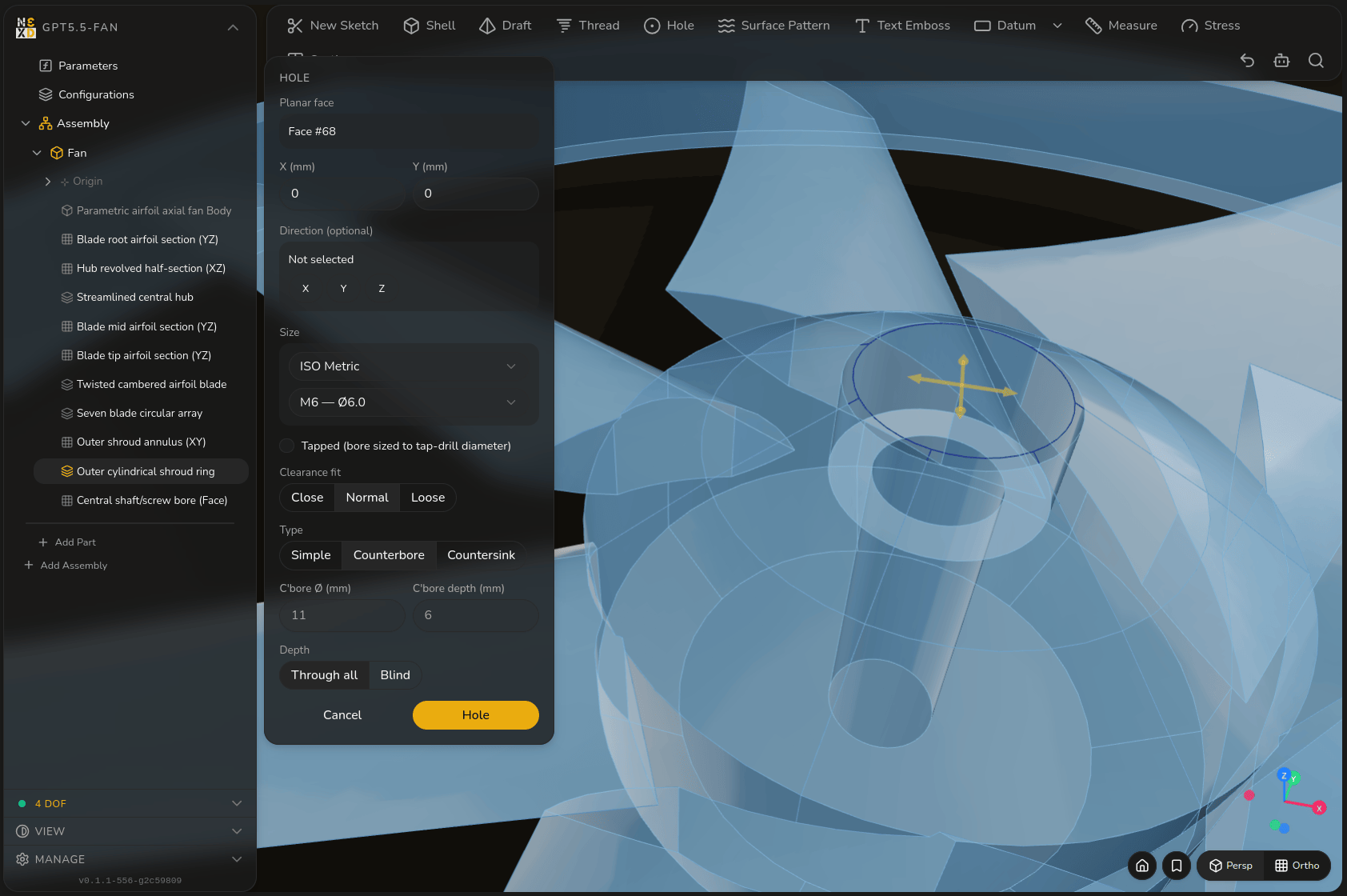Click the Z axis on orientation gizmo
1347x896 pixels.
(1284, 775)
